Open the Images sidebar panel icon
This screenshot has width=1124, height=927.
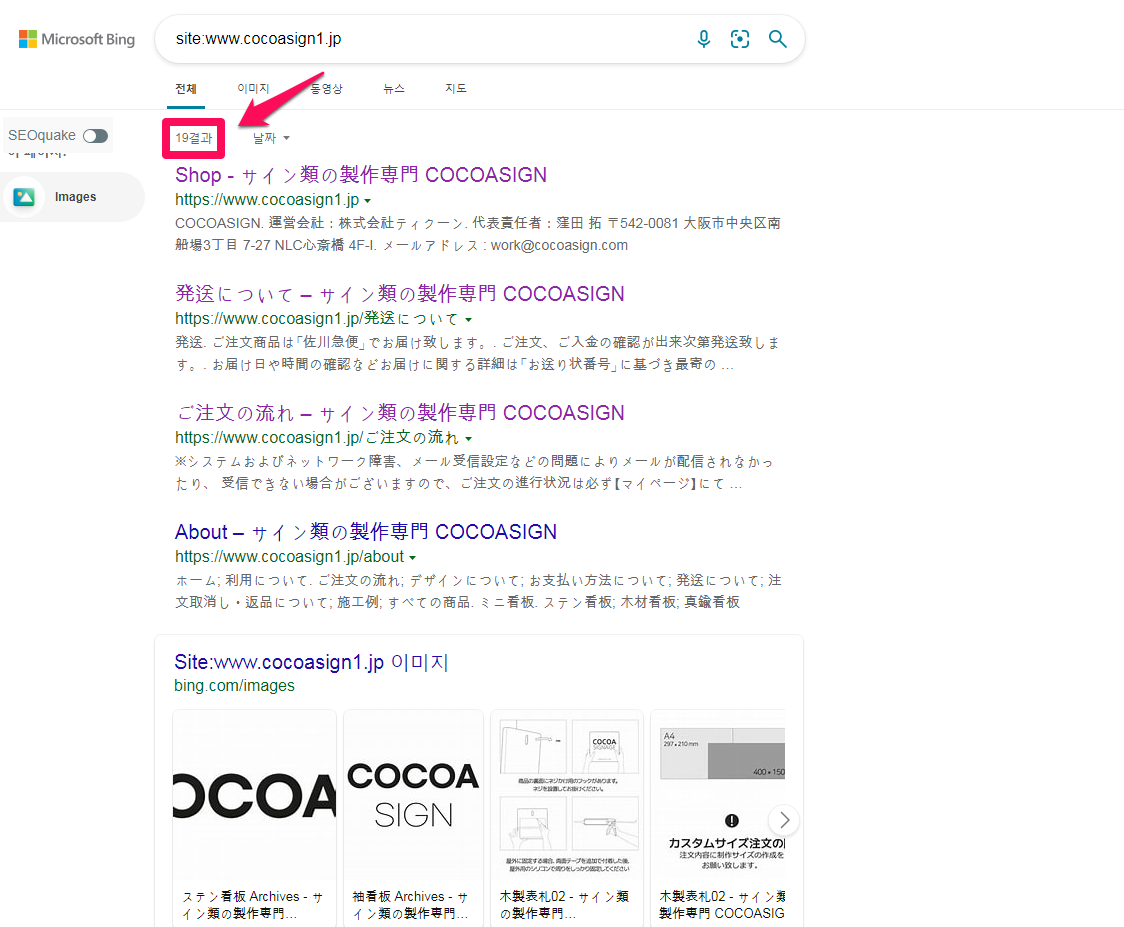click(24, 196)
